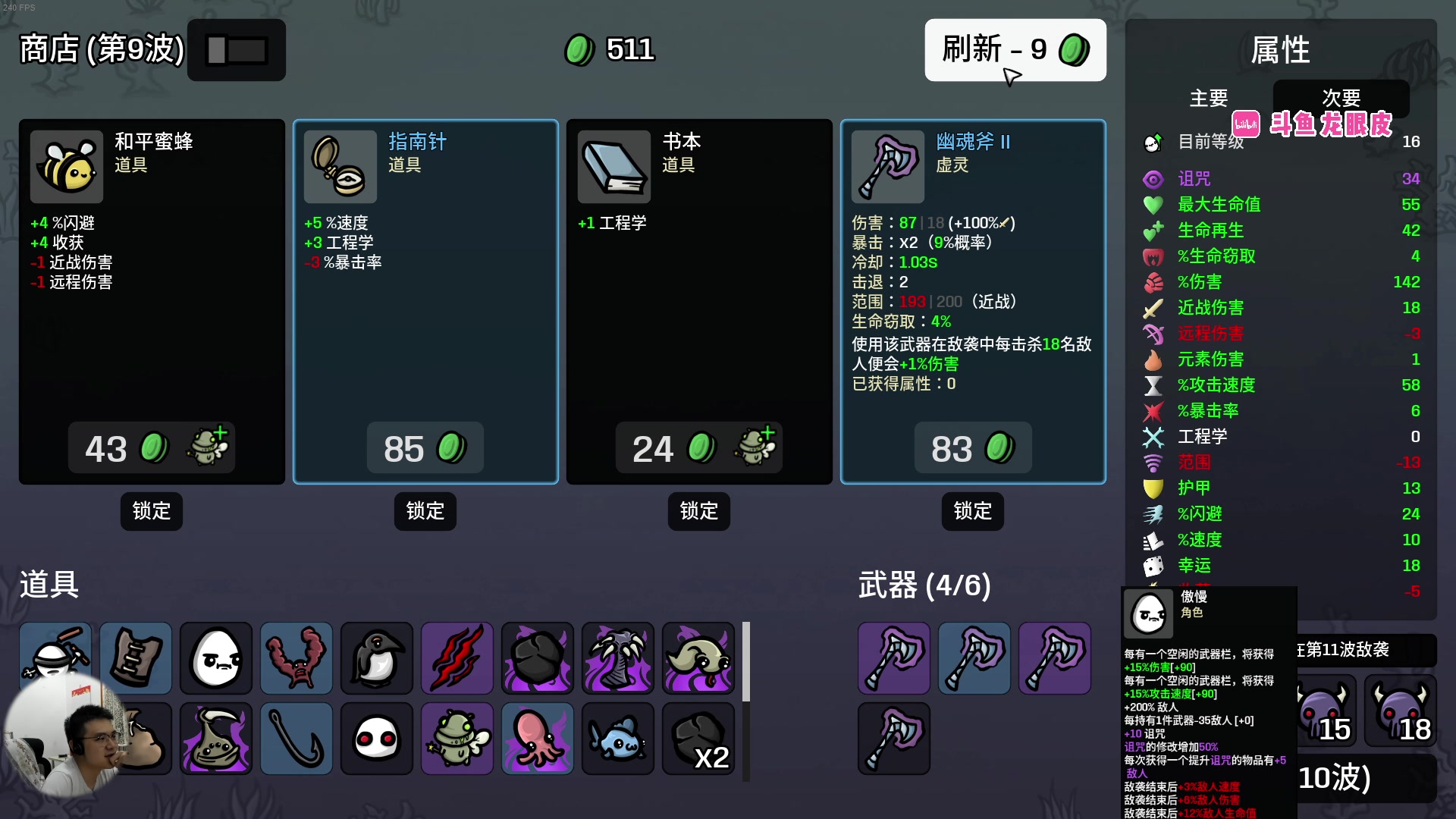Switch to the 次要 stats tab
Viewport: 1456px width, 819px height.
click(x=1341, y=99)
